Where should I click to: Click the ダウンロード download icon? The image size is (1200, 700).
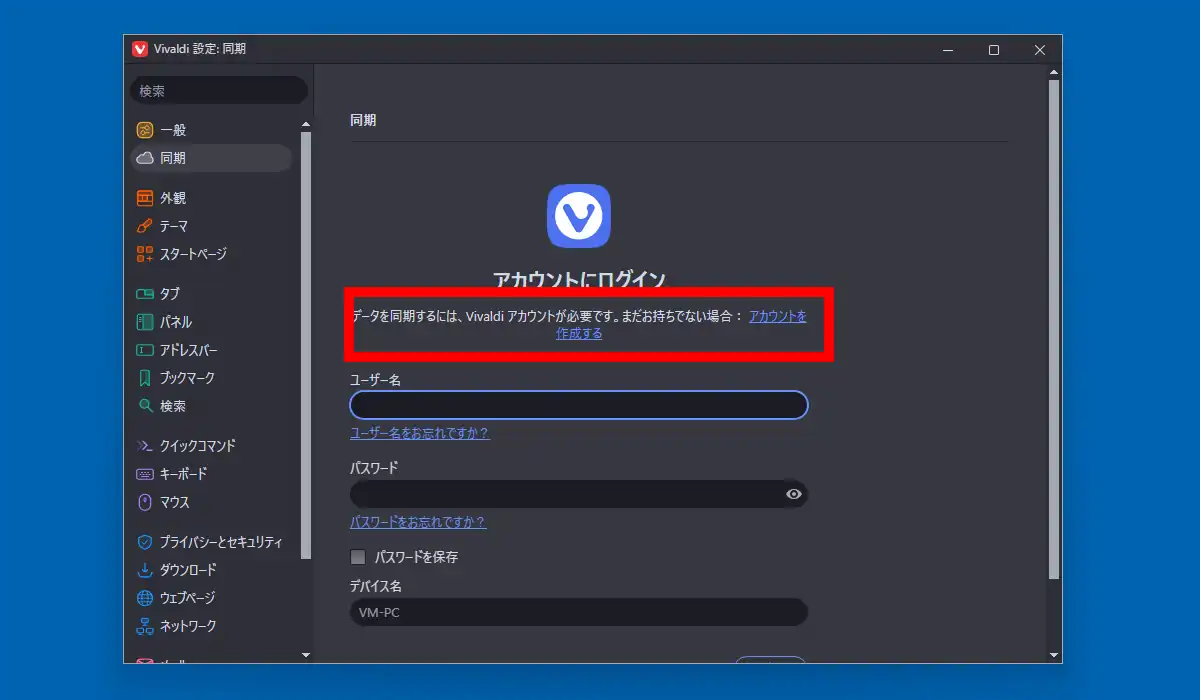(x=145, y=570)
